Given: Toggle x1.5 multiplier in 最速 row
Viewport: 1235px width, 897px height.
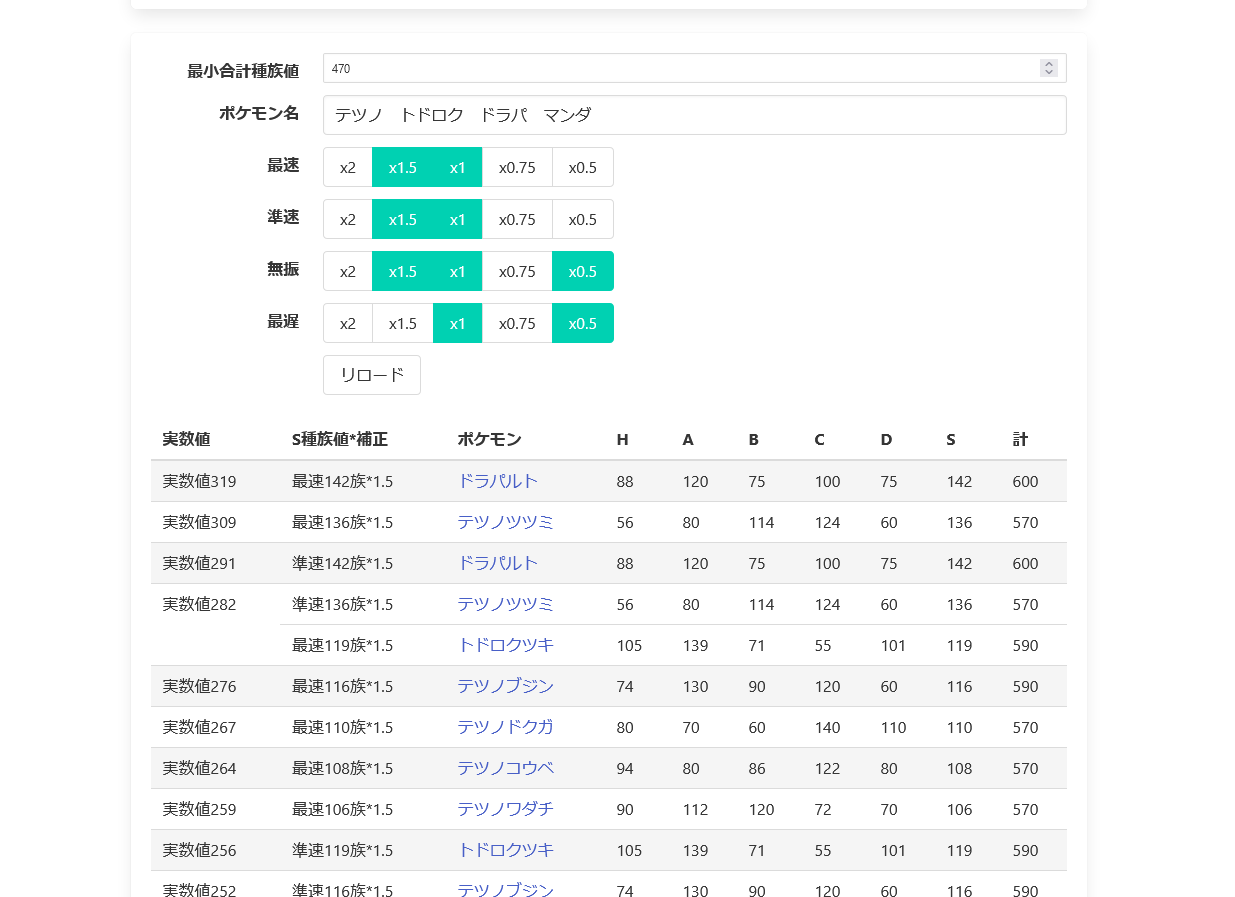Looking at the screenshot, I should (403, 167).
